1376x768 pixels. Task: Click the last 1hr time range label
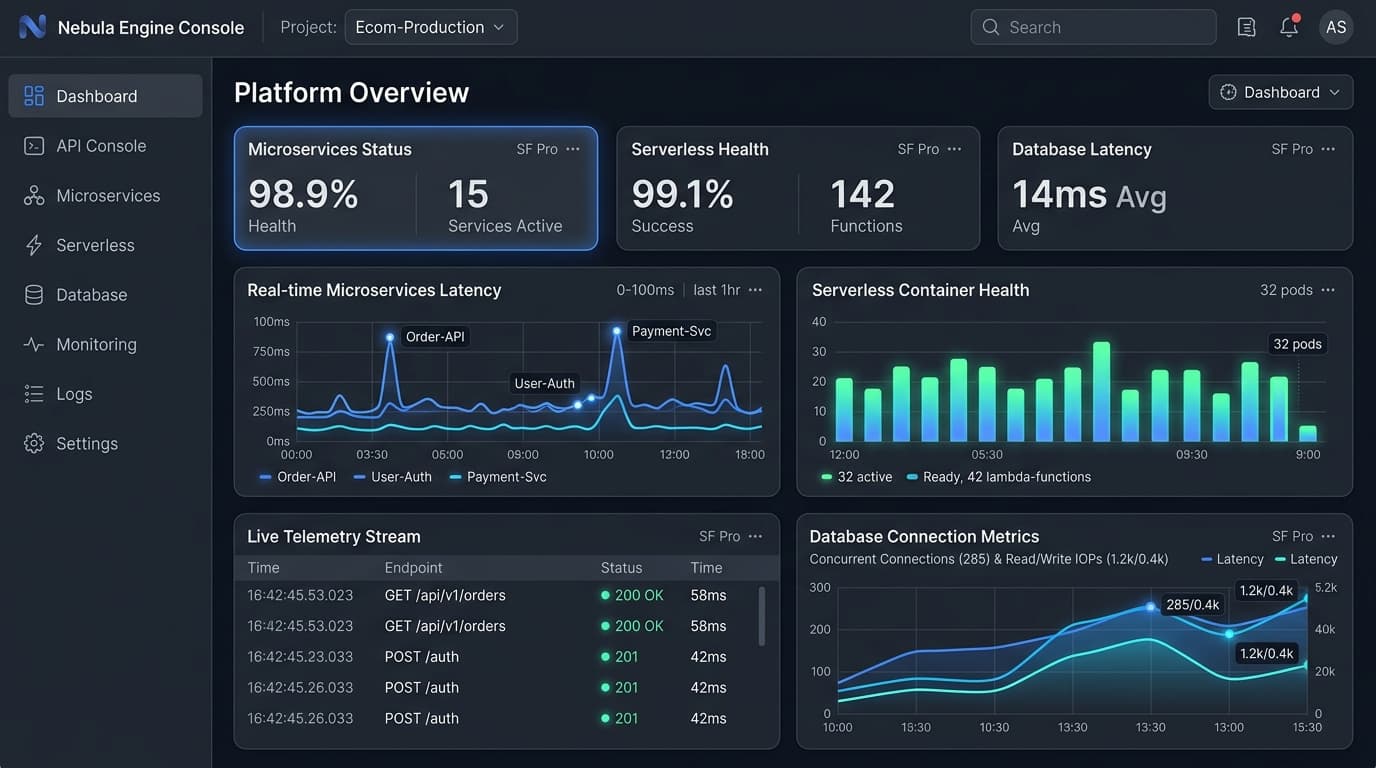click(717, 290)
